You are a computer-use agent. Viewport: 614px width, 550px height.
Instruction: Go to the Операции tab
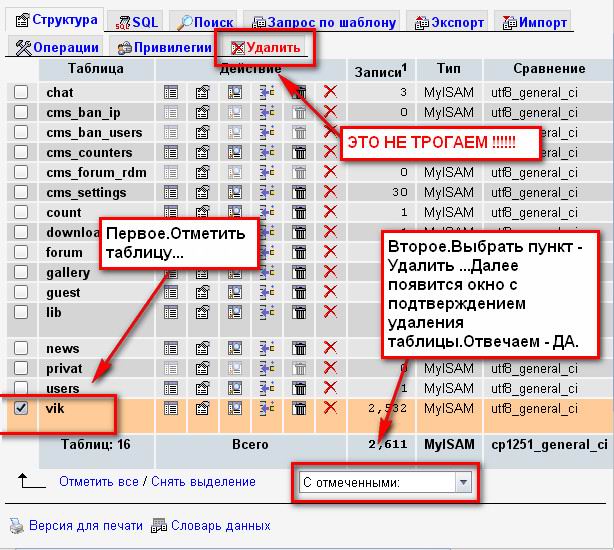coord(59,47)
